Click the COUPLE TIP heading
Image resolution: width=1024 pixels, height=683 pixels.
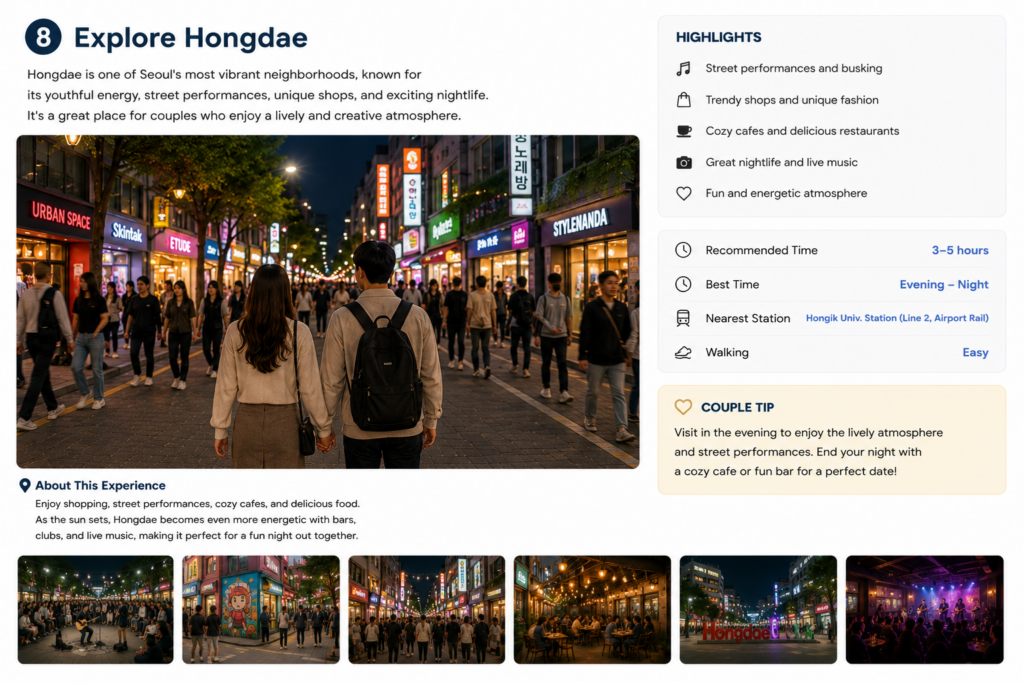click(x=737, y=407)
